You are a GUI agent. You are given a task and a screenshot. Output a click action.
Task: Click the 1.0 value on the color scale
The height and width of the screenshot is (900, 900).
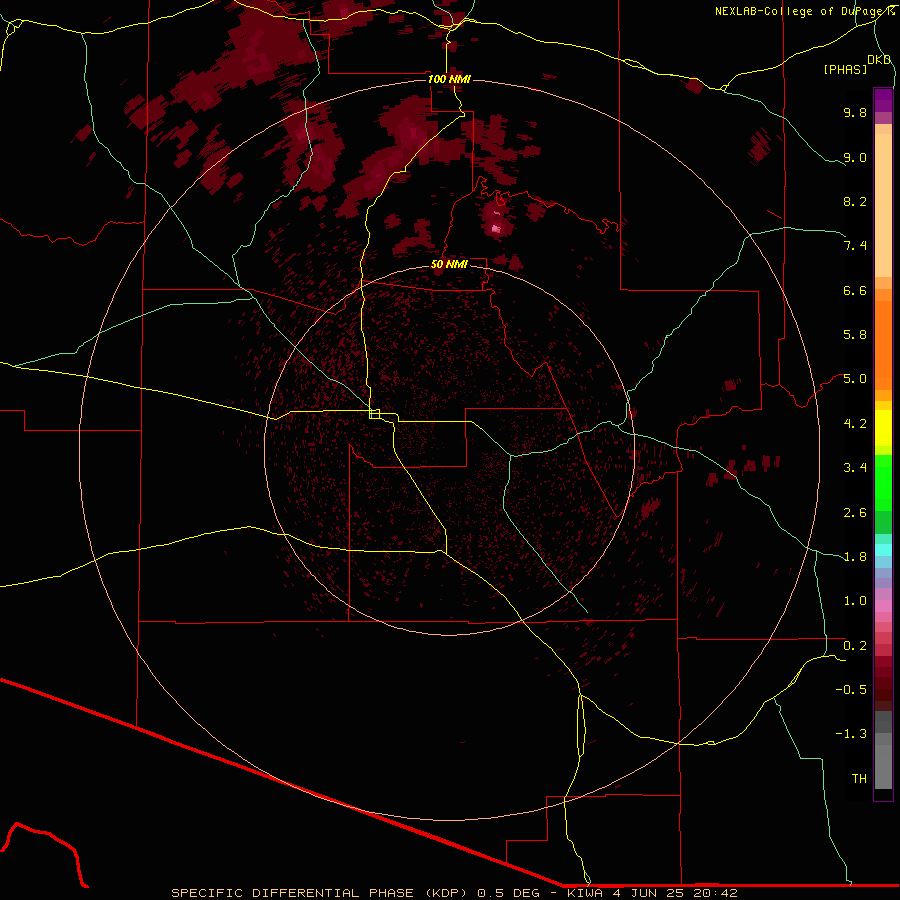pos(855,601)
